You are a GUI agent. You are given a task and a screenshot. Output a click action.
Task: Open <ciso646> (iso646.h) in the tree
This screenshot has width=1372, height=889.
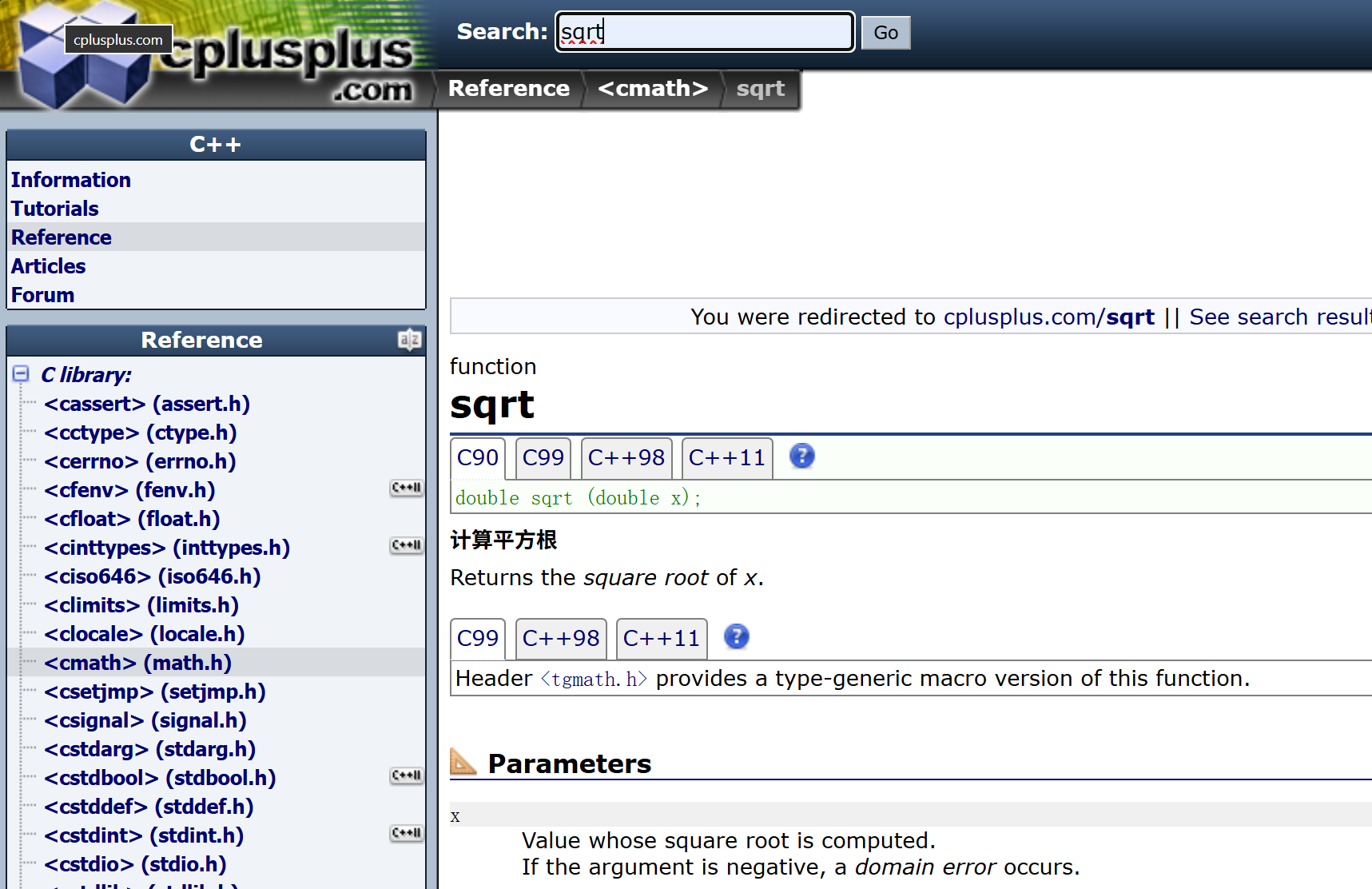pos(153,576)
